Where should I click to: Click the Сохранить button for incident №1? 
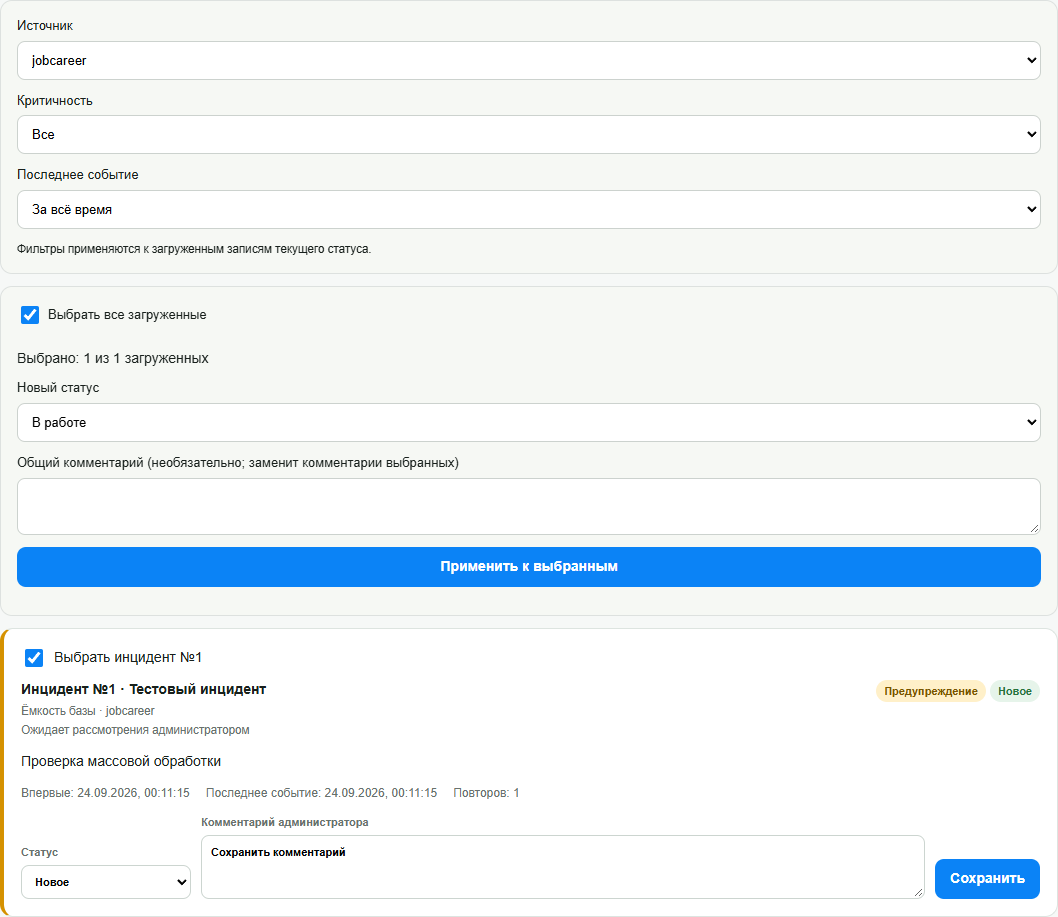tap(986, 879)
